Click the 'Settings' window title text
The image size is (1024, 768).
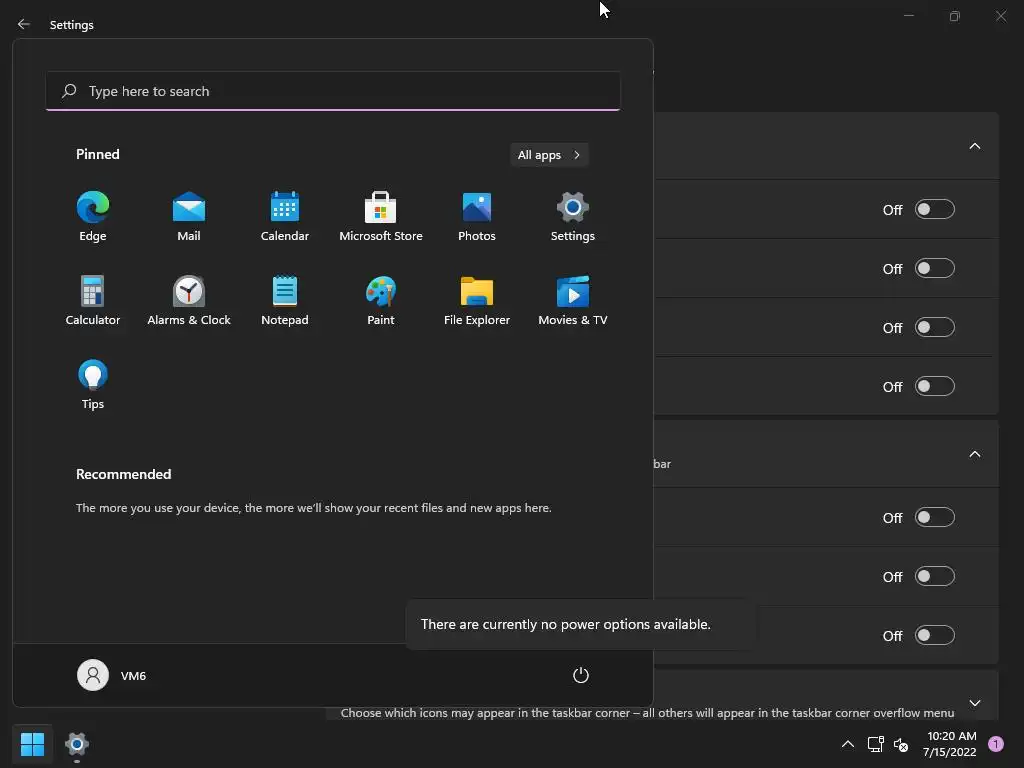click(x=72, y=25)
